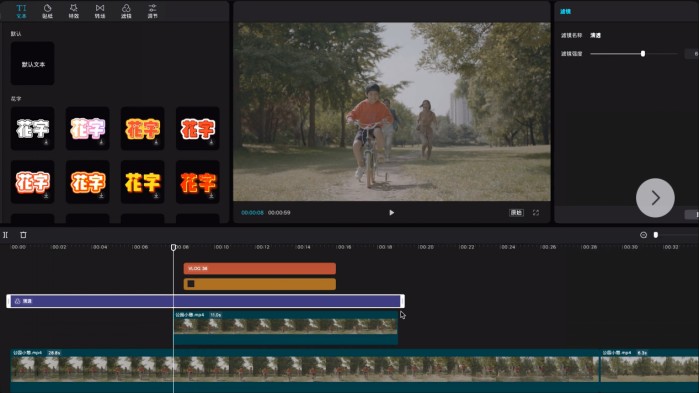Screen dimensions: 699x393
Task: Open the Effects star icon
Action: (x=74, y=11)
